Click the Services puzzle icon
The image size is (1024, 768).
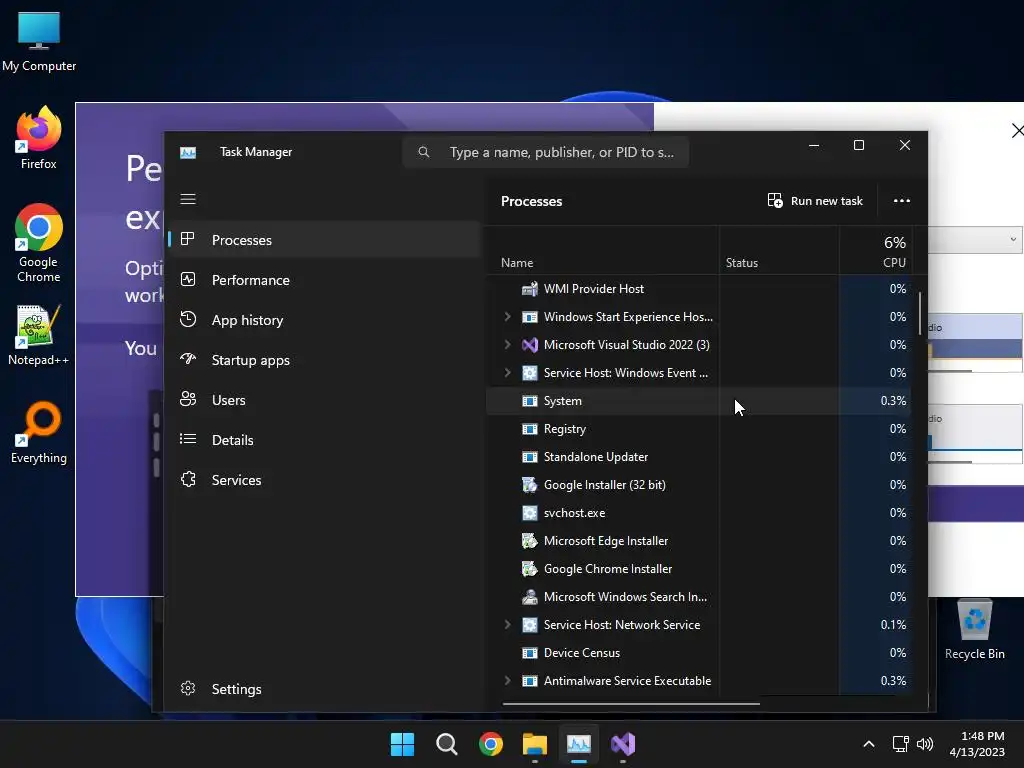187,479
